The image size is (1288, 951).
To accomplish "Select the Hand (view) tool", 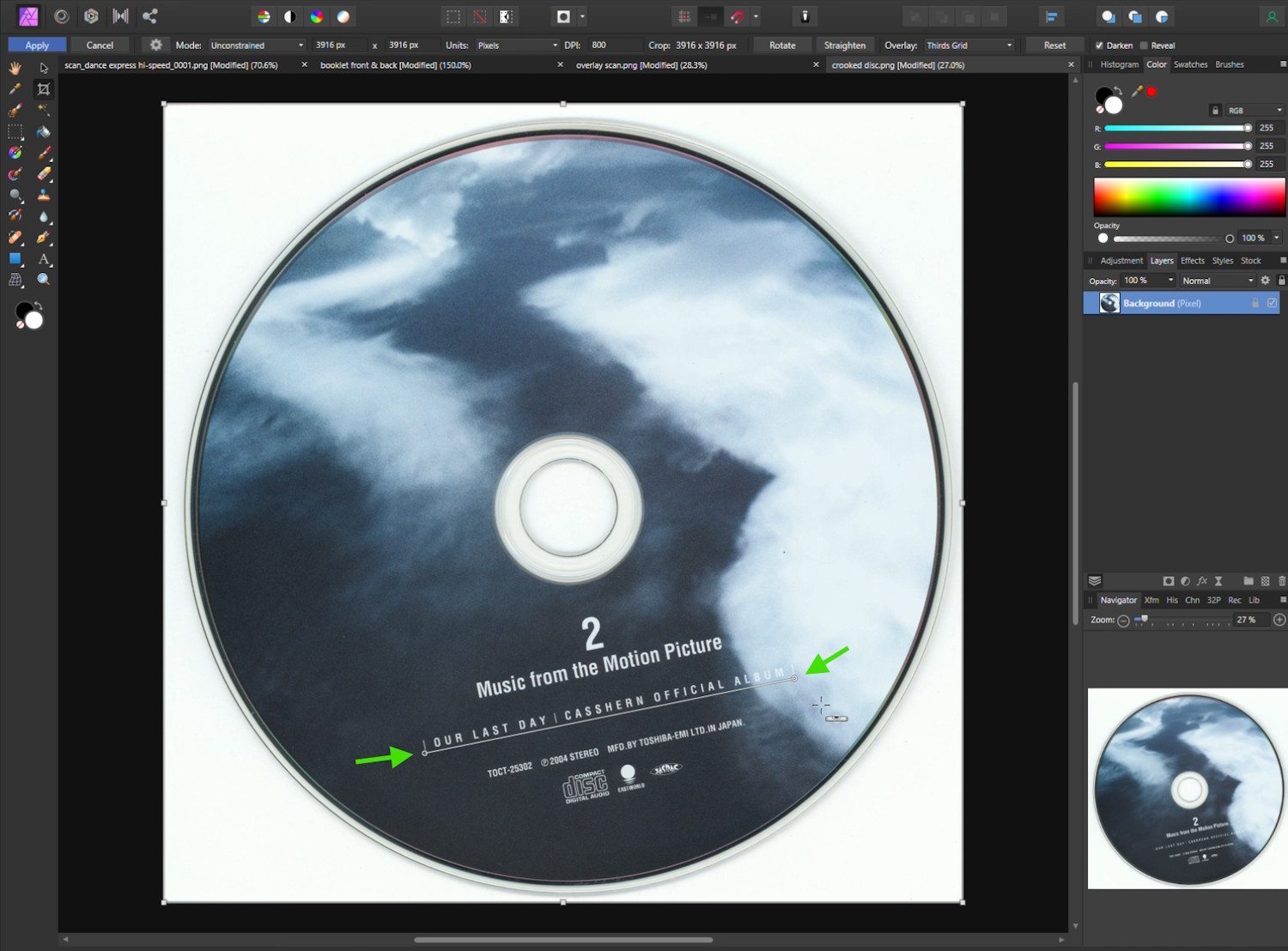I will 15,68.
